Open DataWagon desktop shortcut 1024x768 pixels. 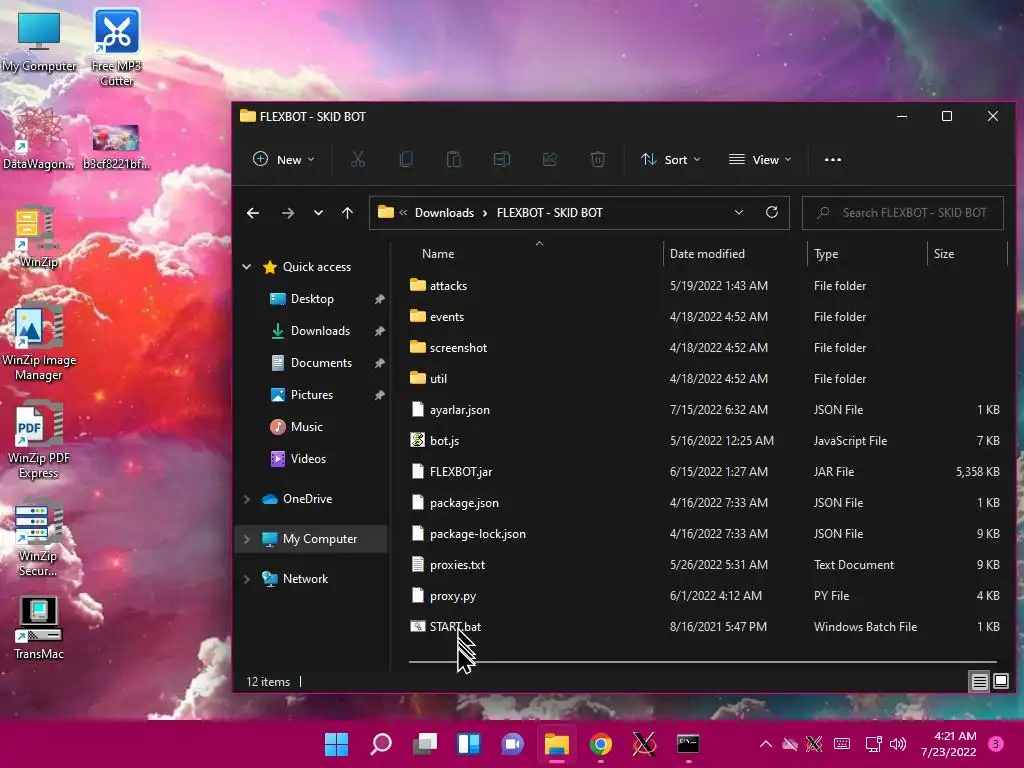(38, 139)
